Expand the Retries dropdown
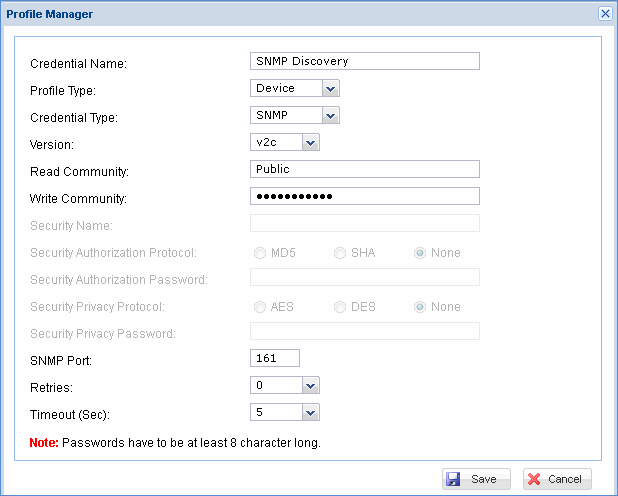Screen dimensions: 618x496 [309, 385]
